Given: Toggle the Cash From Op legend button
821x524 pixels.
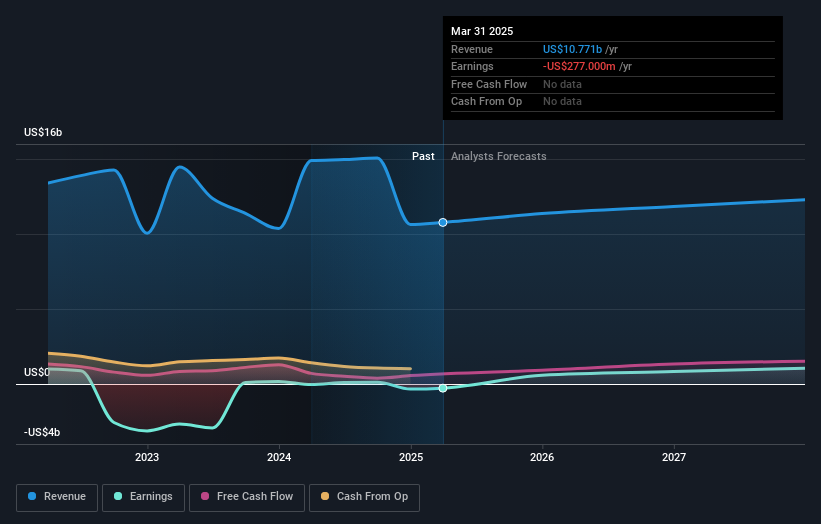Looking at the screenshot, I should point(364,497).
